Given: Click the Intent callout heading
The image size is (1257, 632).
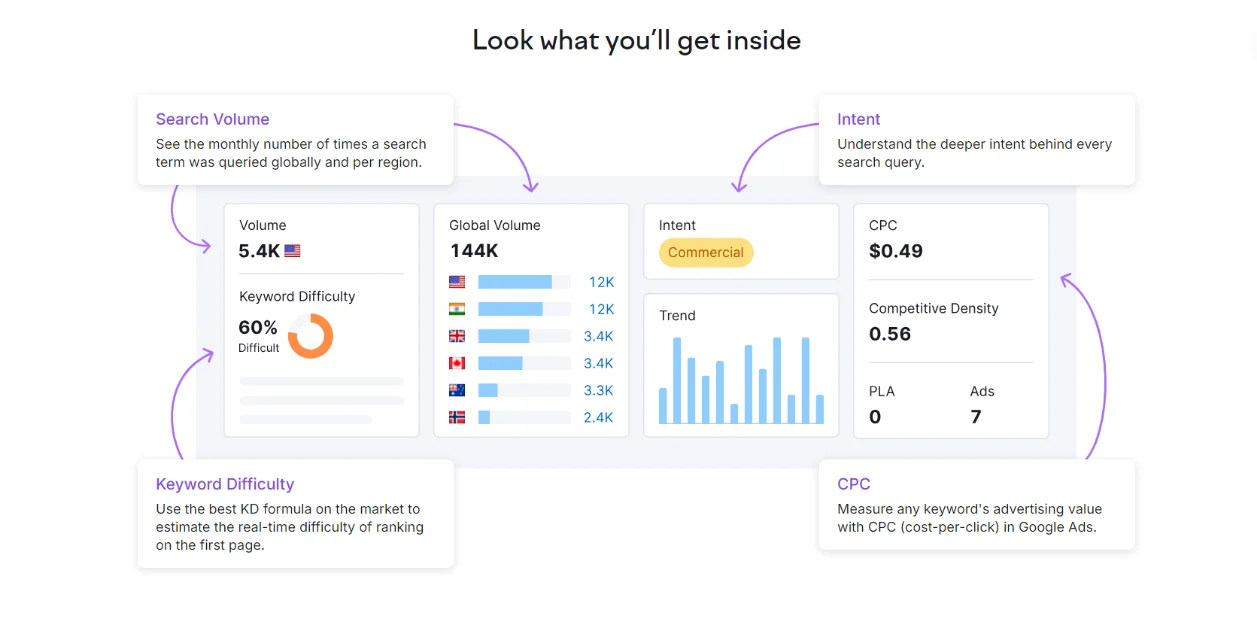Looking at the screenshot, I should pos(859,119).
